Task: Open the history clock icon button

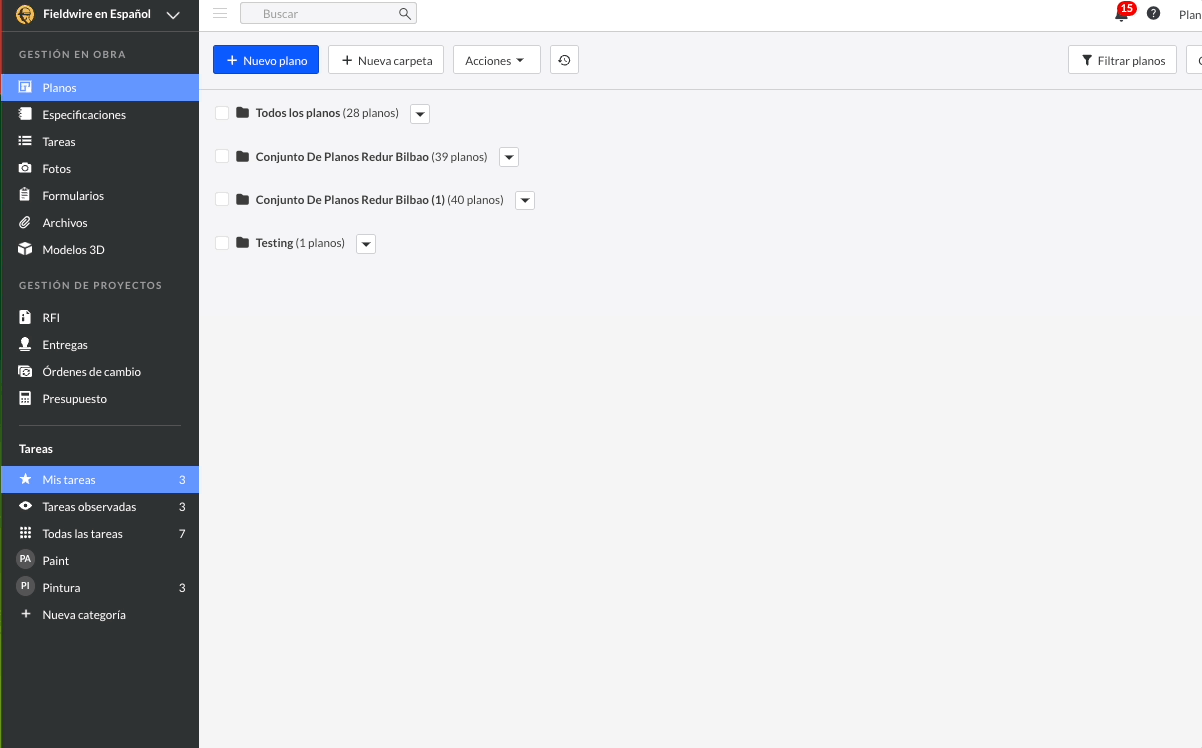Action: tap(564, 60)
